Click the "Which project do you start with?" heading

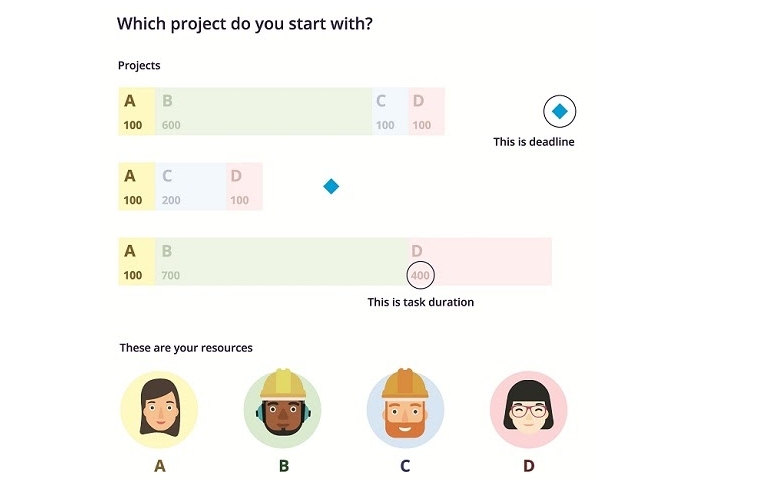point(245,22)
